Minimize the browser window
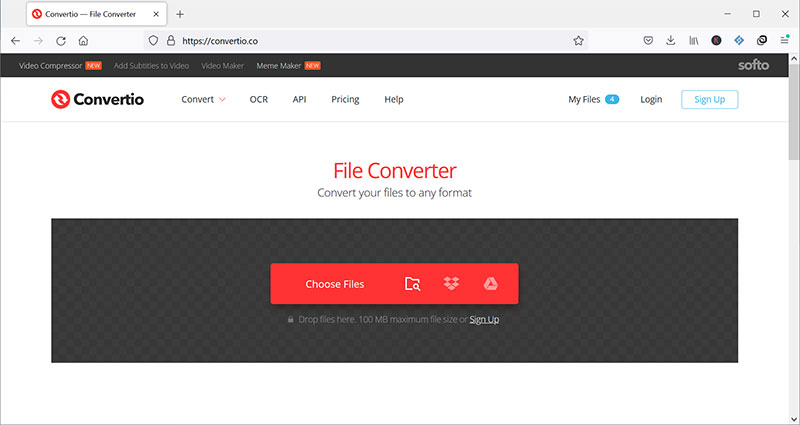The width and height of the screenshot is (800, 425). click(x=728, y=14)
